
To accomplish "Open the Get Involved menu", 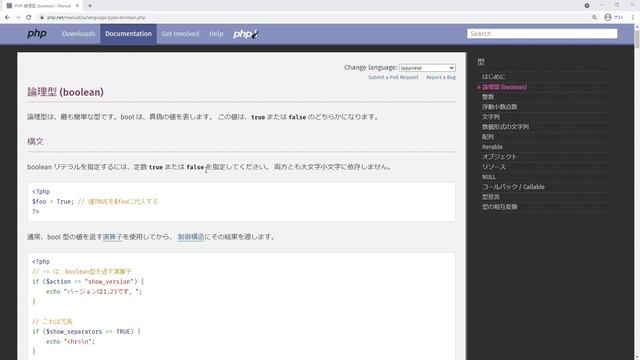I will [180, 34].
